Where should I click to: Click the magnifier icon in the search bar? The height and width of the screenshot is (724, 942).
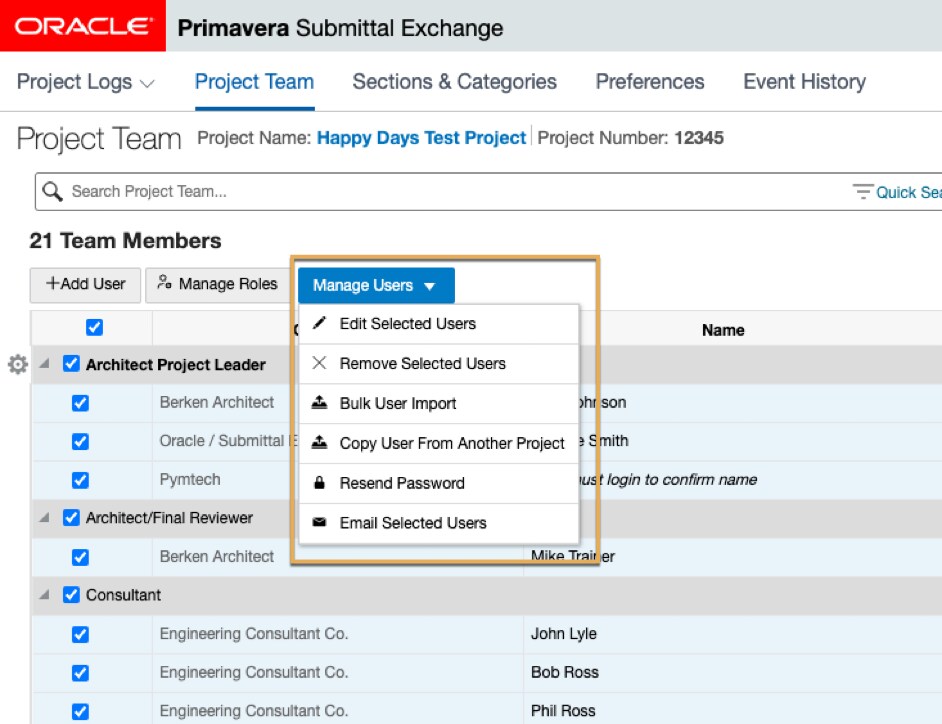tap(52, 191)
